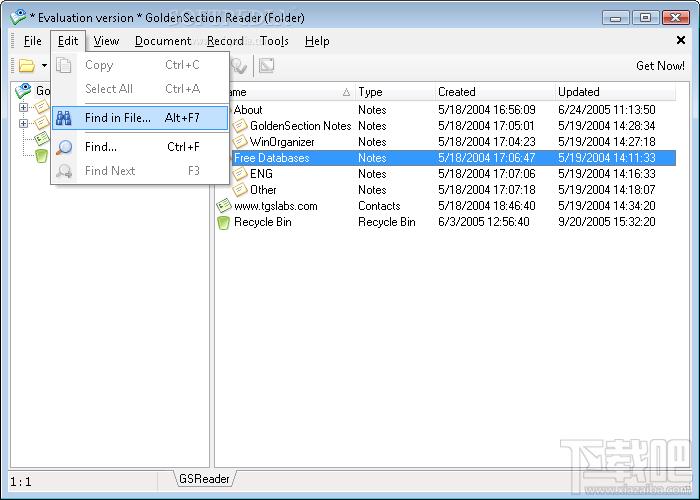
Task: Switch to the GSReader tab
Action: pos(204,479)
